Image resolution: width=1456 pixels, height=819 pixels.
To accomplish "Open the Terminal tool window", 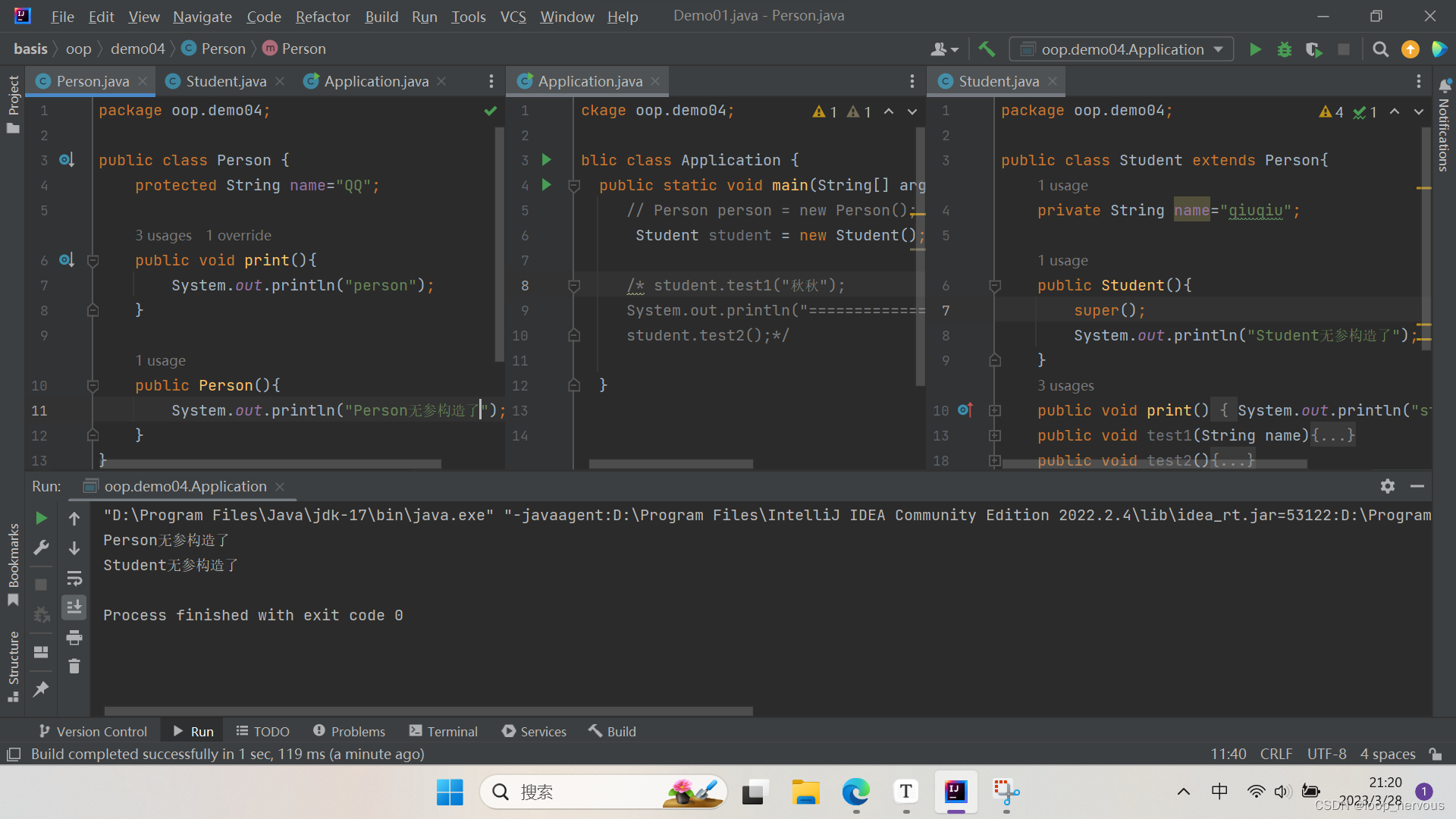I will tap(444, 731).
